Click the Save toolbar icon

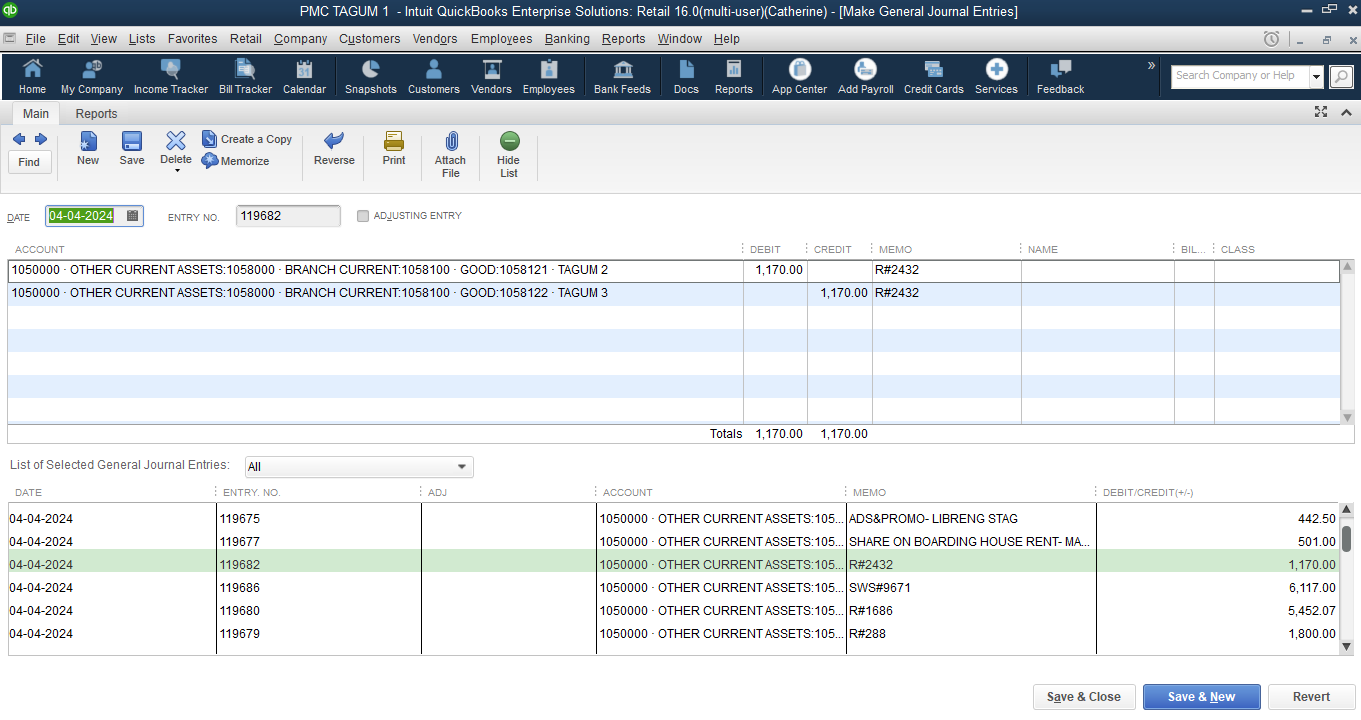point(132,148)
